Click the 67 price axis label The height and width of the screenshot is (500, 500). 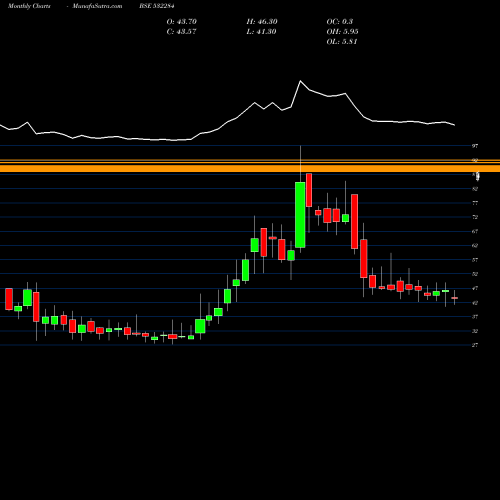tap(475, 231)
